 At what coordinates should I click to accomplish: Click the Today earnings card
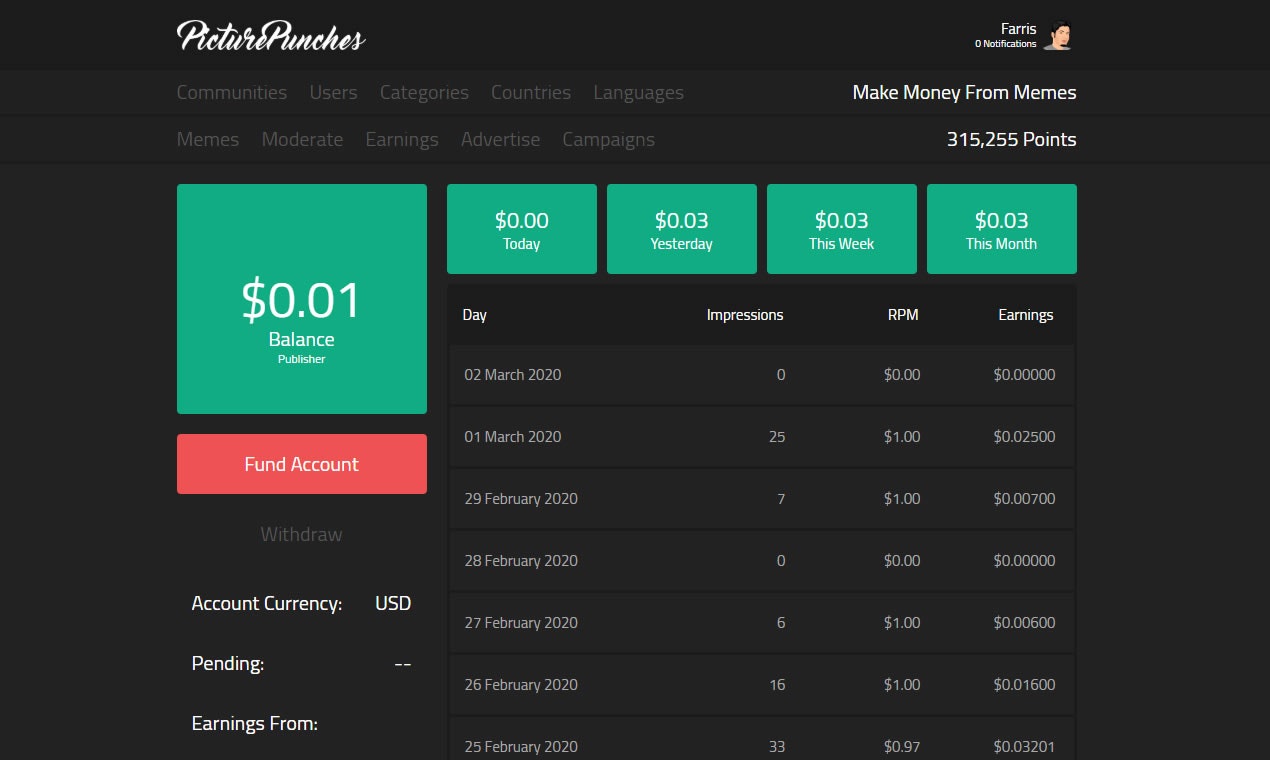tap(522, 229)
